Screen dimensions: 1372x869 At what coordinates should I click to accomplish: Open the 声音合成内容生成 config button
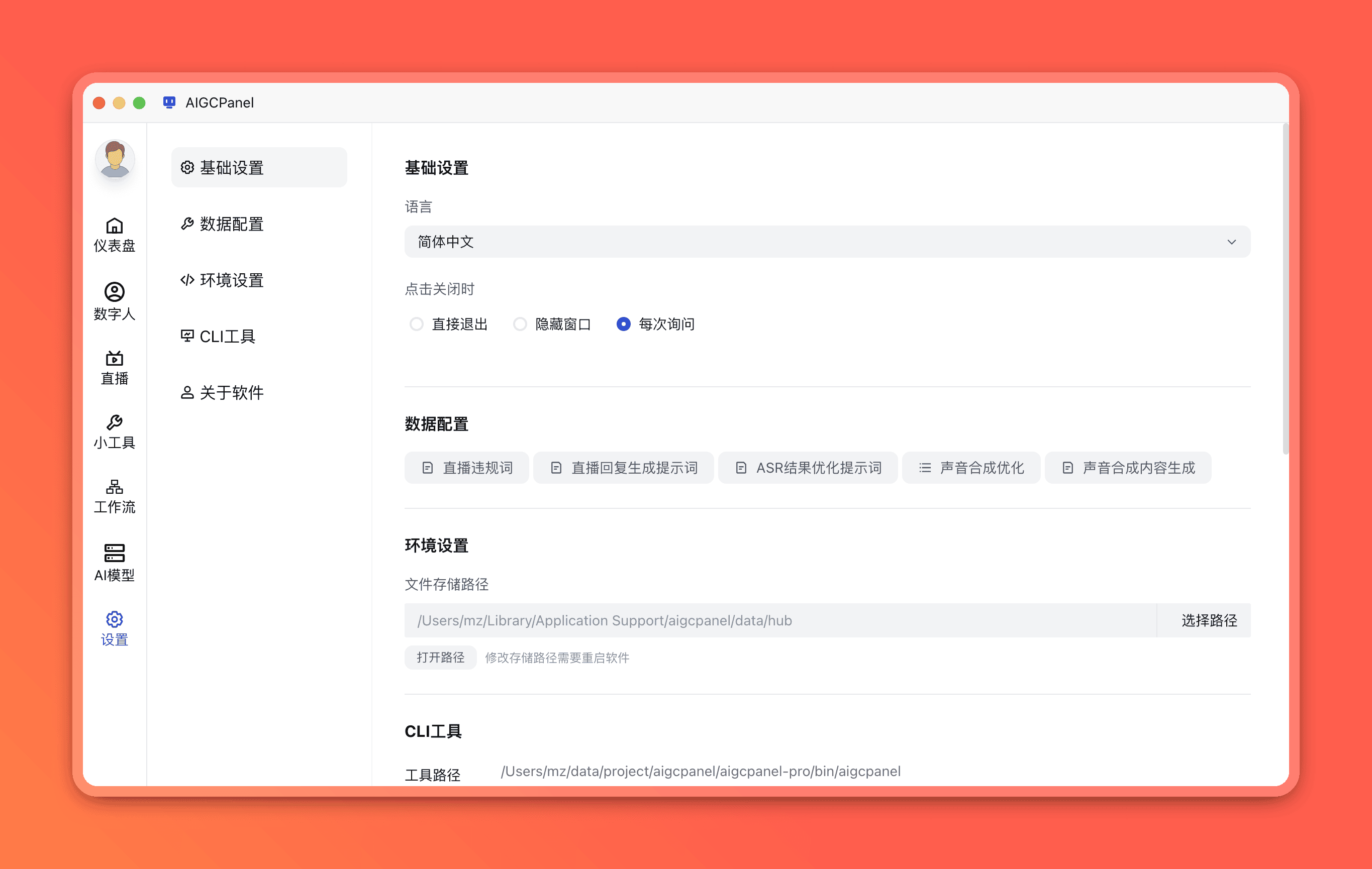[1128, 468]
